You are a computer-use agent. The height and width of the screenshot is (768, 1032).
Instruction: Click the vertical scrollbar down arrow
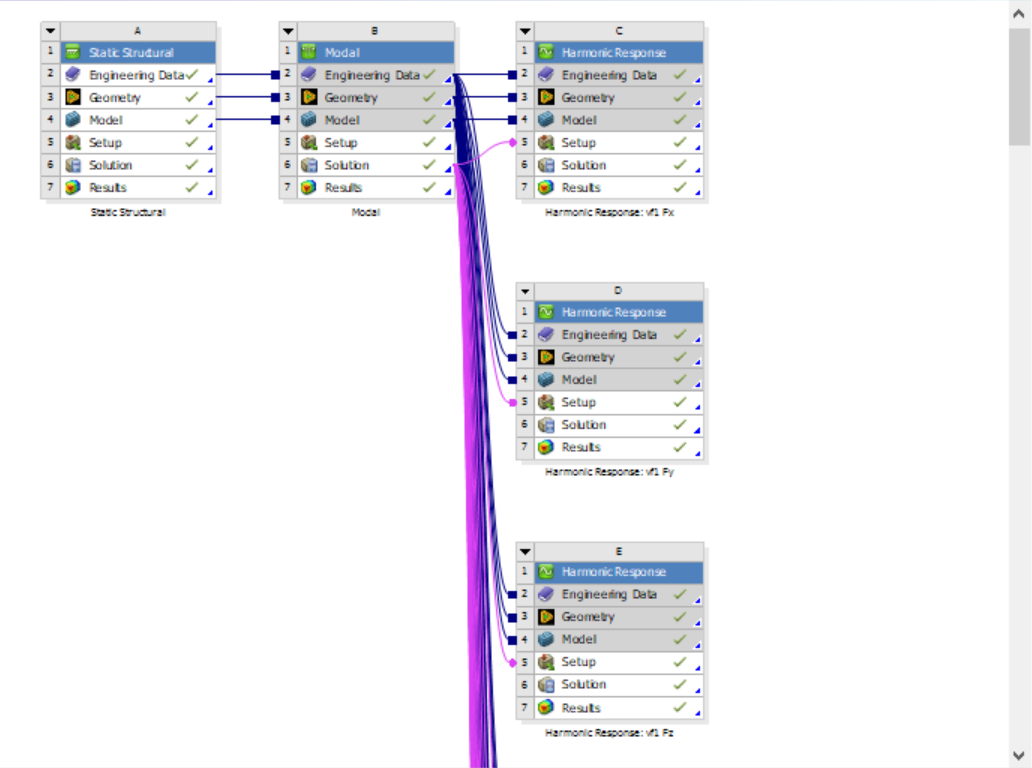[x=1019, y=755]
